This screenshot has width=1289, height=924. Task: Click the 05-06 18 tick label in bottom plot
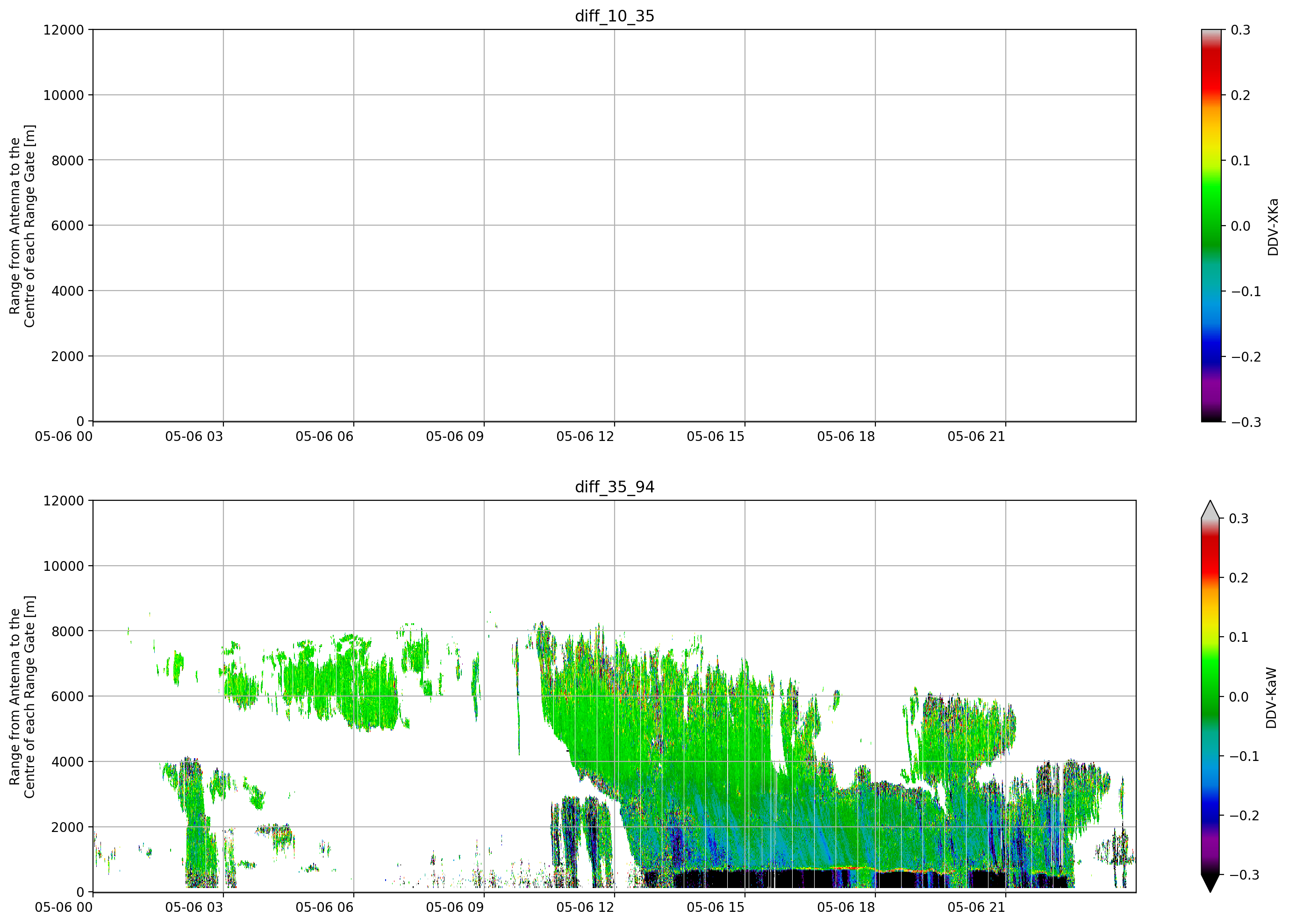tap(846, 908)
